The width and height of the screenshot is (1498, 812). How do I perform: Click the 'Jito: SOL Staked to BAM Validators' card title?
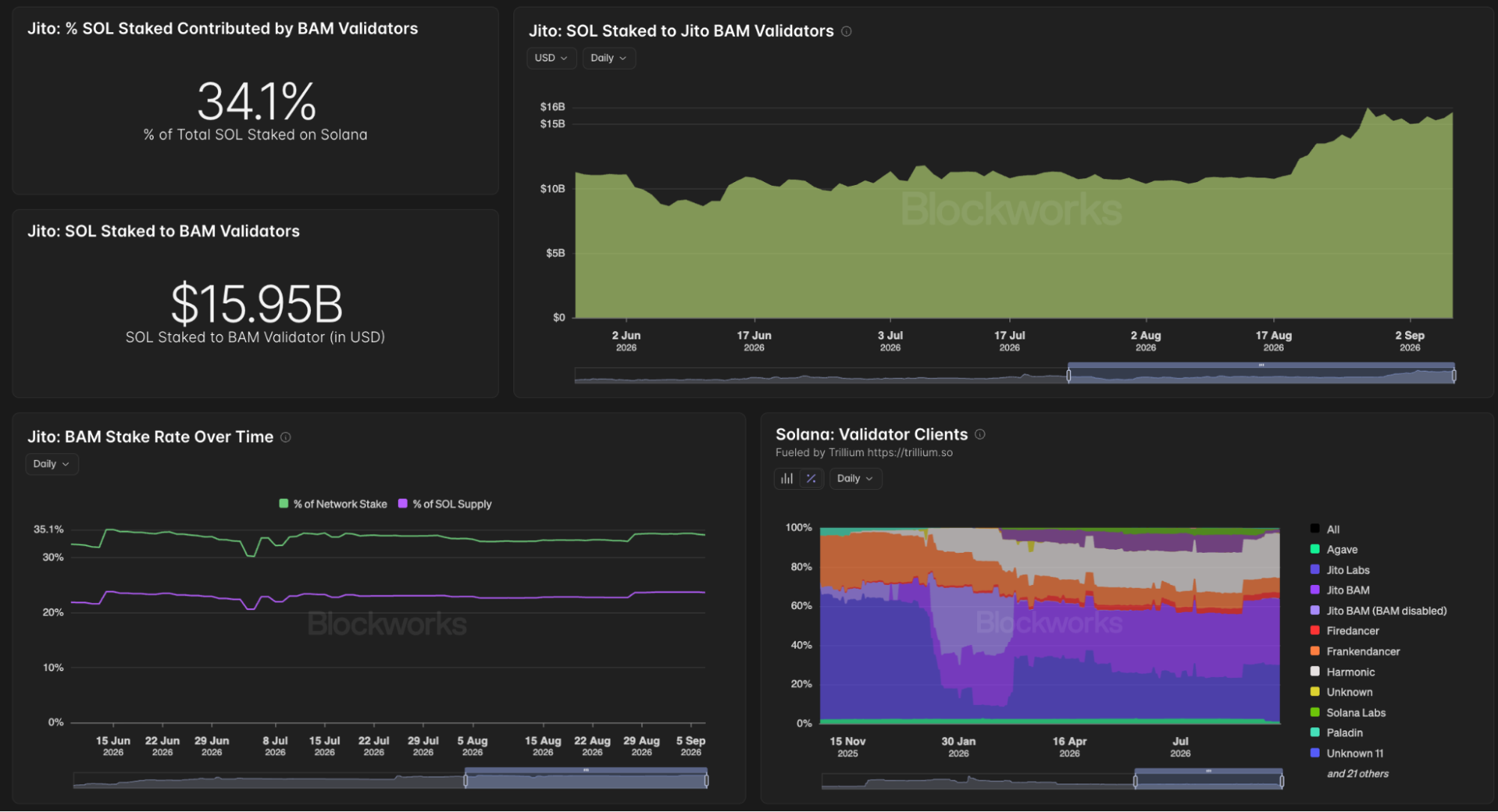(163, 231)
